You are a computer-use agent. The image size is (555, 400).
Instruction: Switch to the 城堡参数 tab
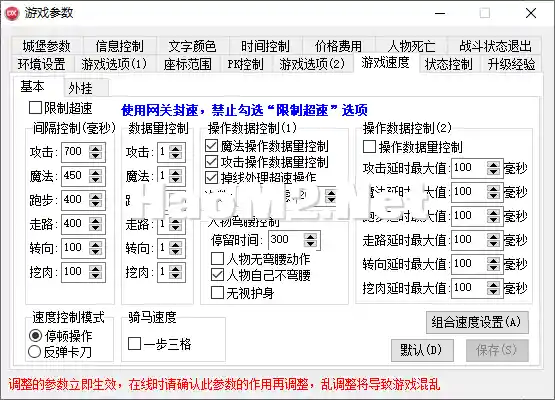coord(46,46)
